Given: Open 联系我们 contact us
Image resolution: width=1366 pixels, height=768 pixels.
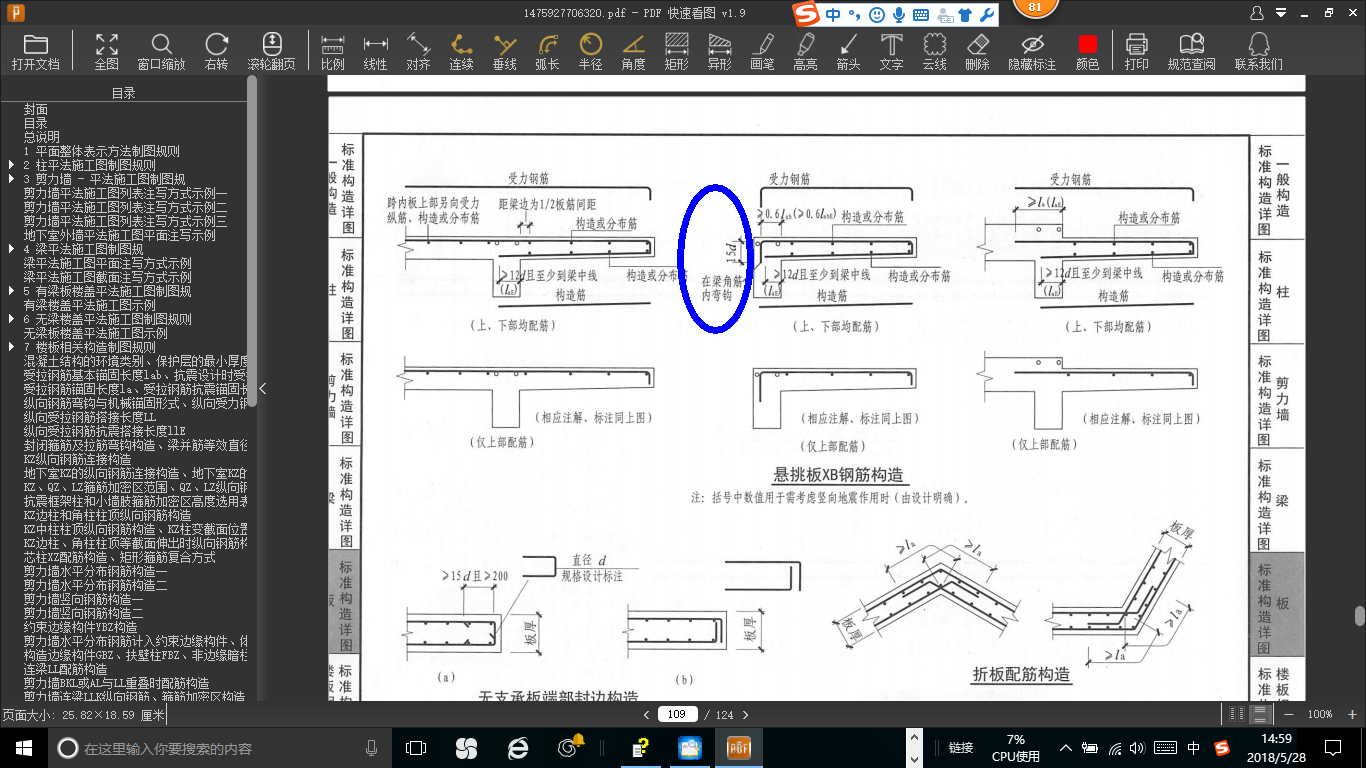Looking at the screenshot, I should tap(1259, 51).
